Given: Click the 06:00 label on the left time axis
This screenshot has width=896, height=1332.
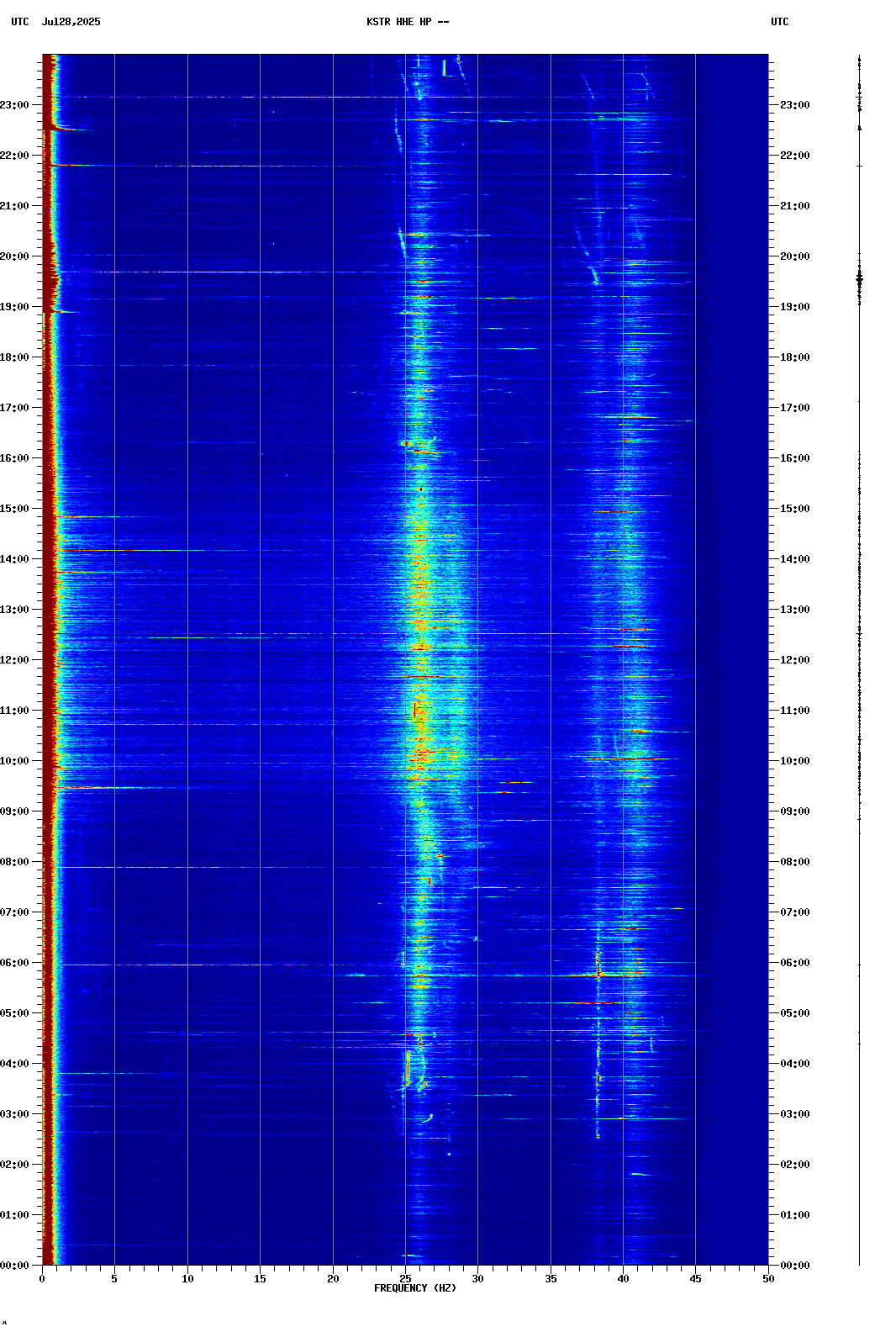Looking at the screenshot, I should click(14, 963).
